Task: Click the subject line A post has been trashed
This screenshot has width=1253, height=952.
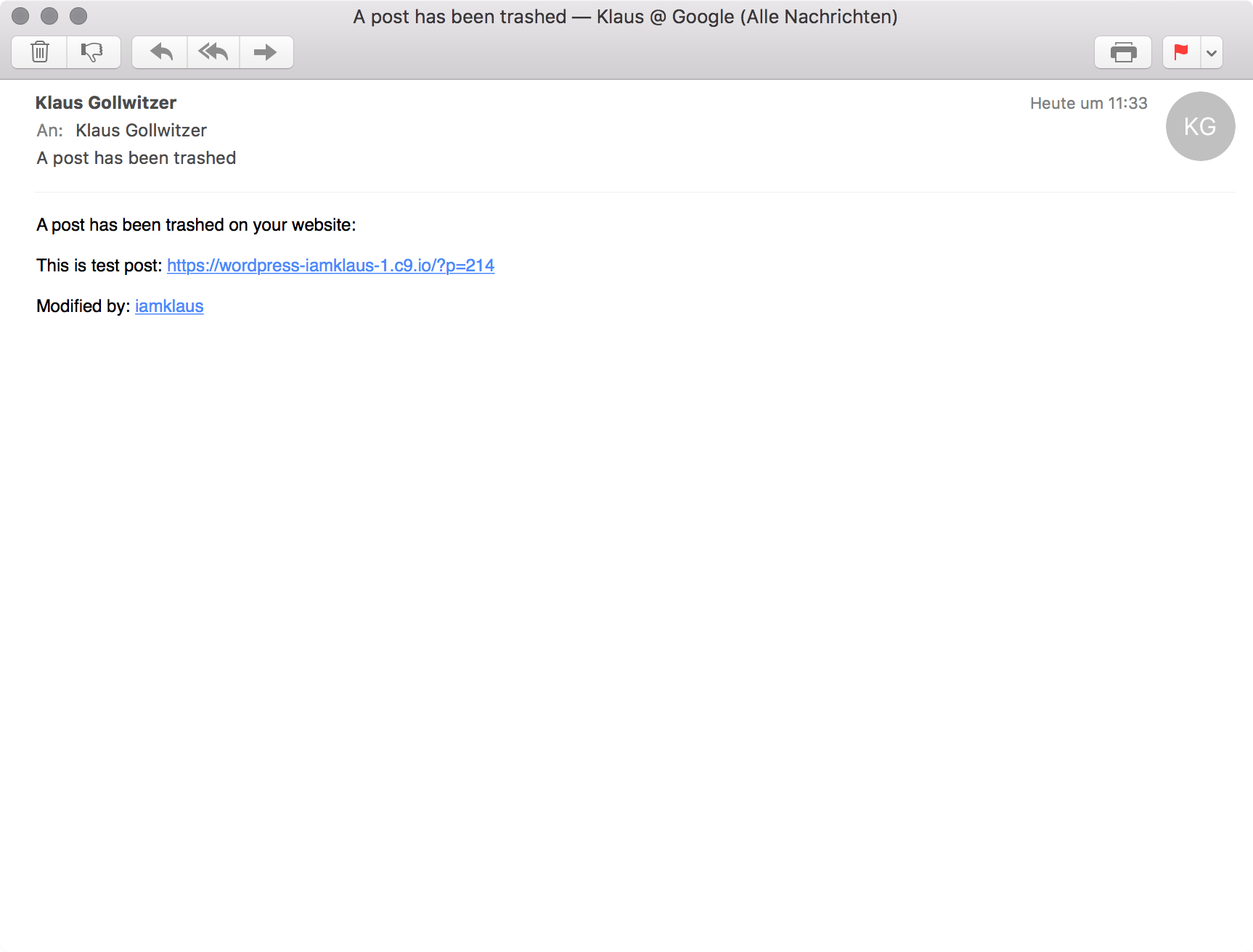Action: pos(136,158)
